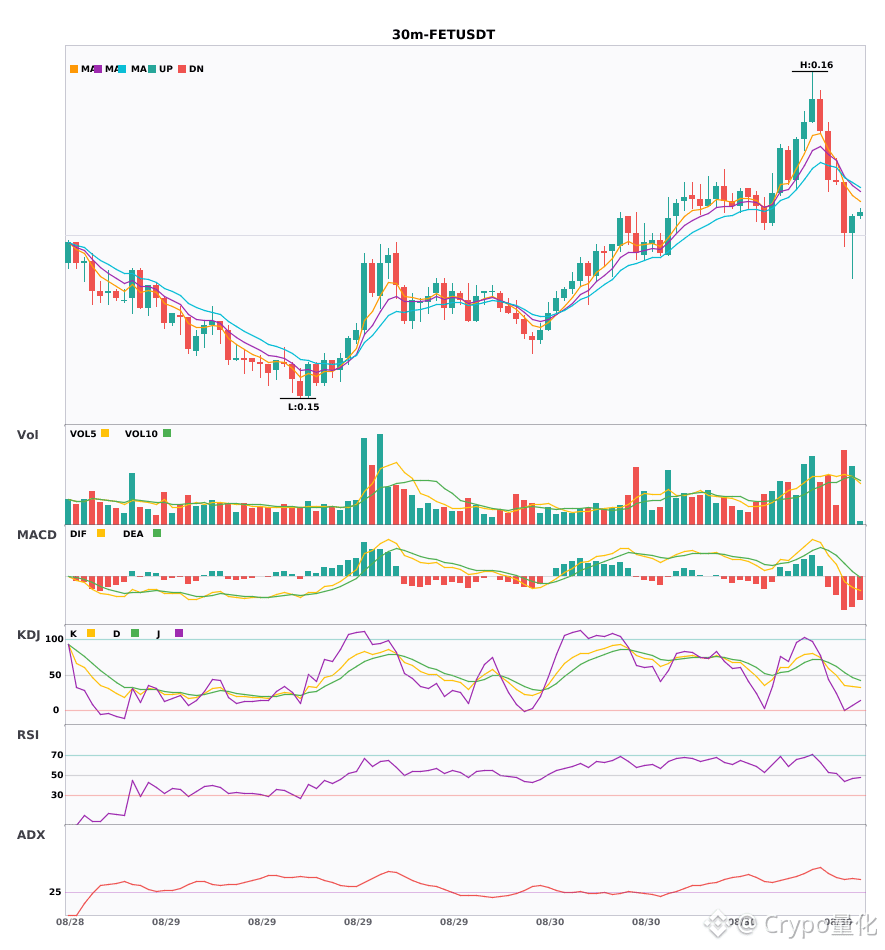Click the yellow DIF legend swatch
The image size is (885, 950).
tap(101, 533)
